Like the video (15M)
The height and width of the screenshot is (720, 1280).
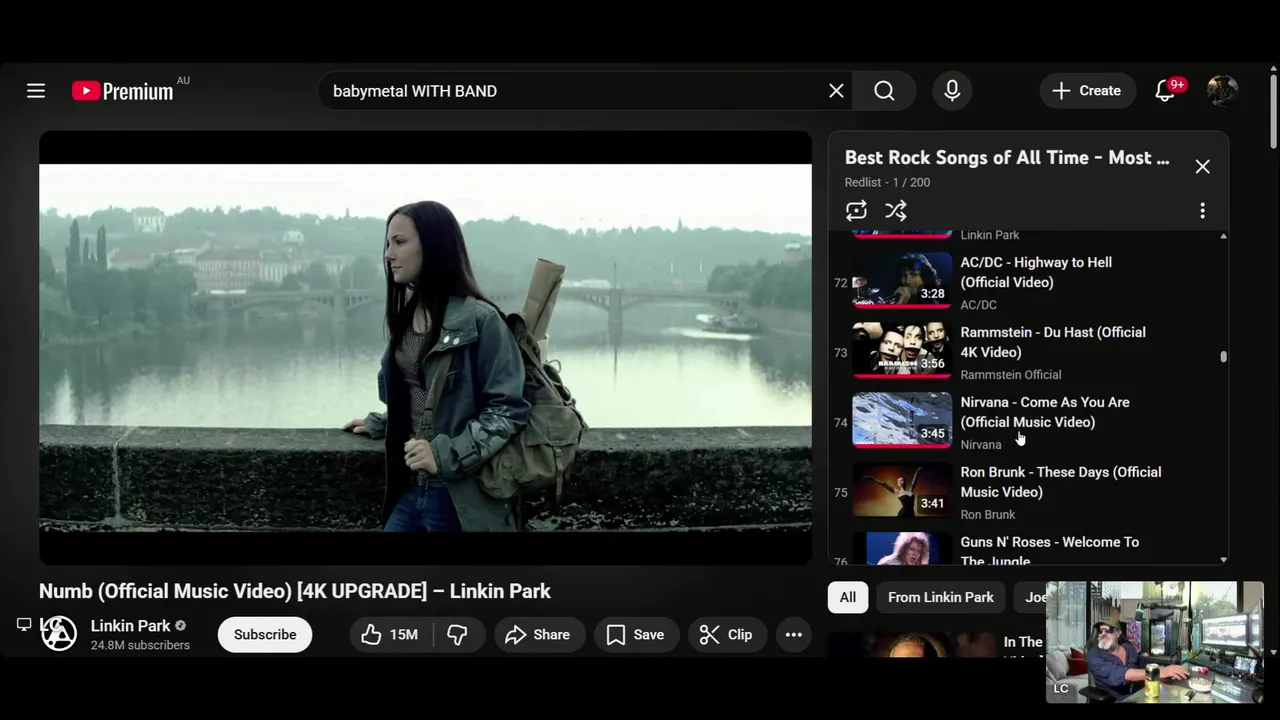point(390,635)
